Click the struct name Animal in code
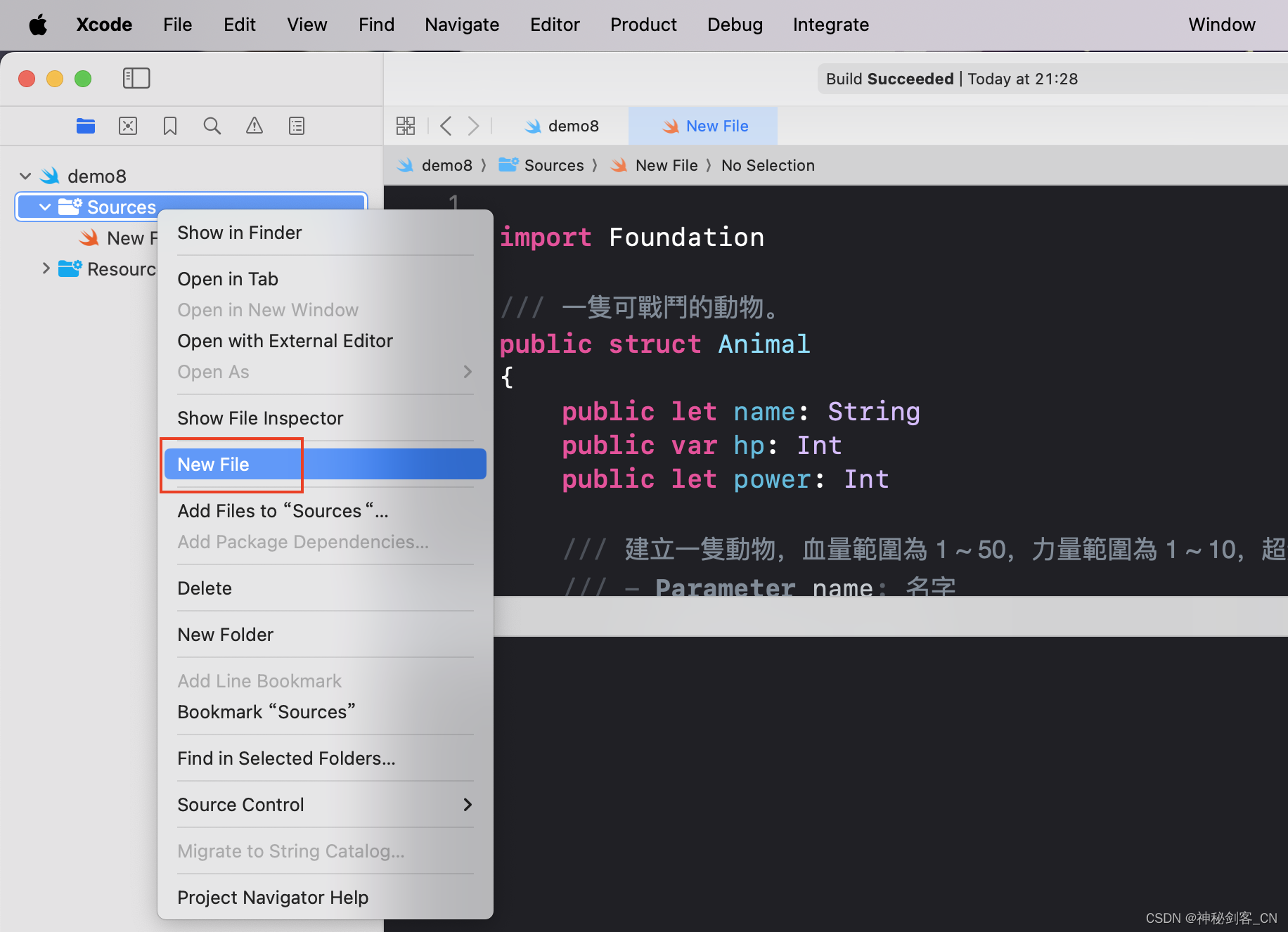 [x=764, y=344]
